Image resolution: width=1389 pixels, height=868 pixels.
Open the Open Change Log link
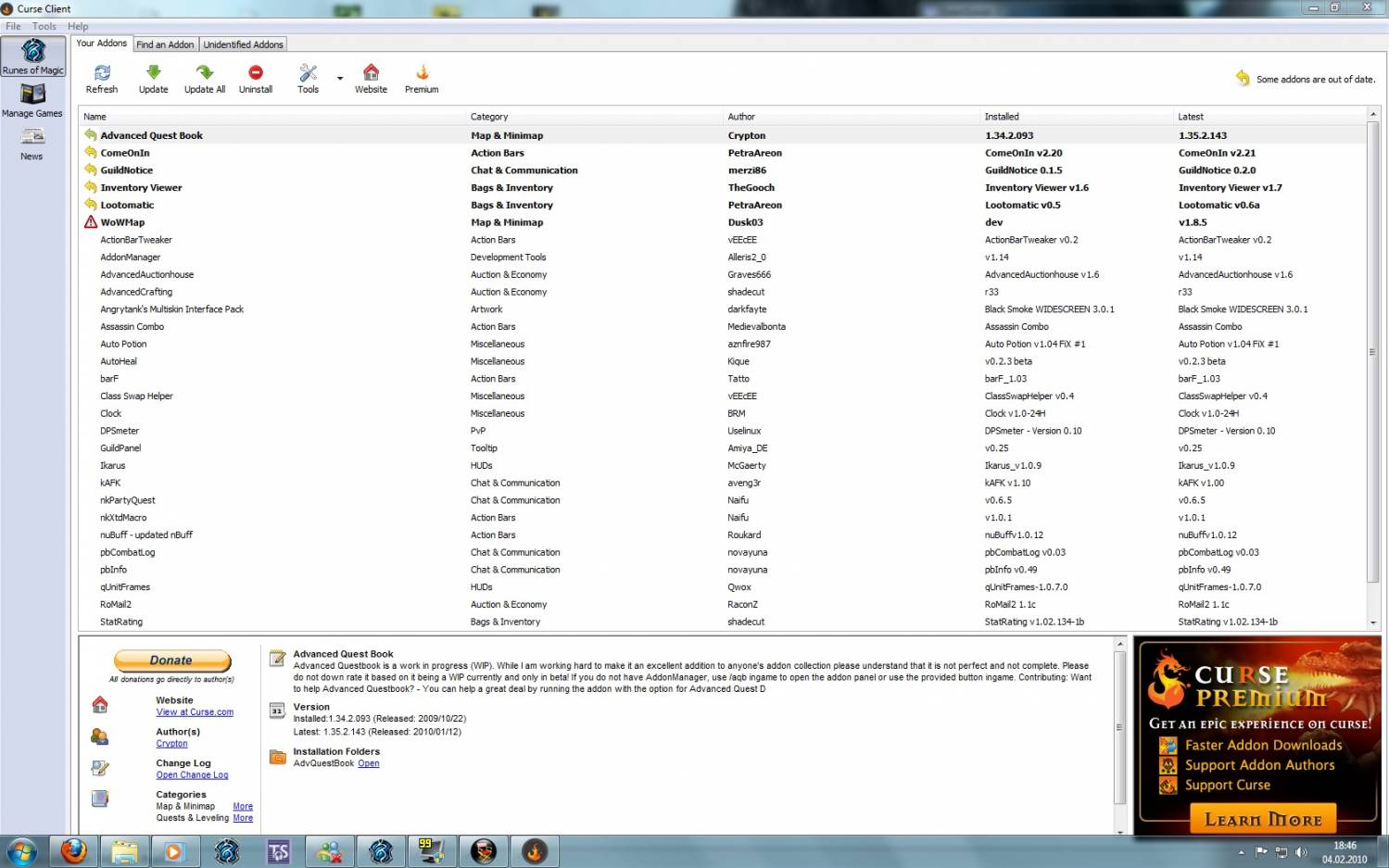click(x=192, y=775)
